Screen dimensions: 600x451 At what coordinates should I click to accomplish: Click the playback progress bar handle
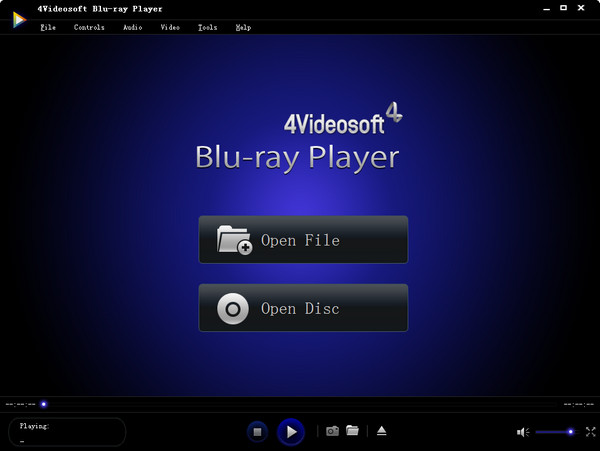tap(44, 404)
